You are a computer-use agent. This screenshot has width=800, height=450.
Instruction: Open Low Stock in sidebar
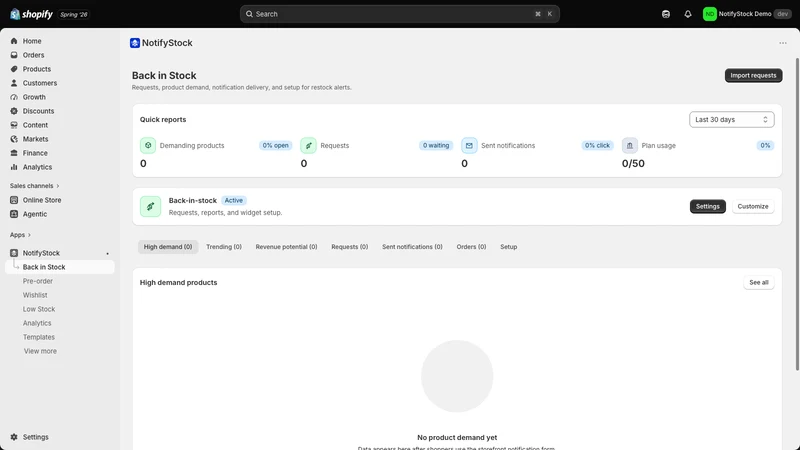[x=39, y=309]
